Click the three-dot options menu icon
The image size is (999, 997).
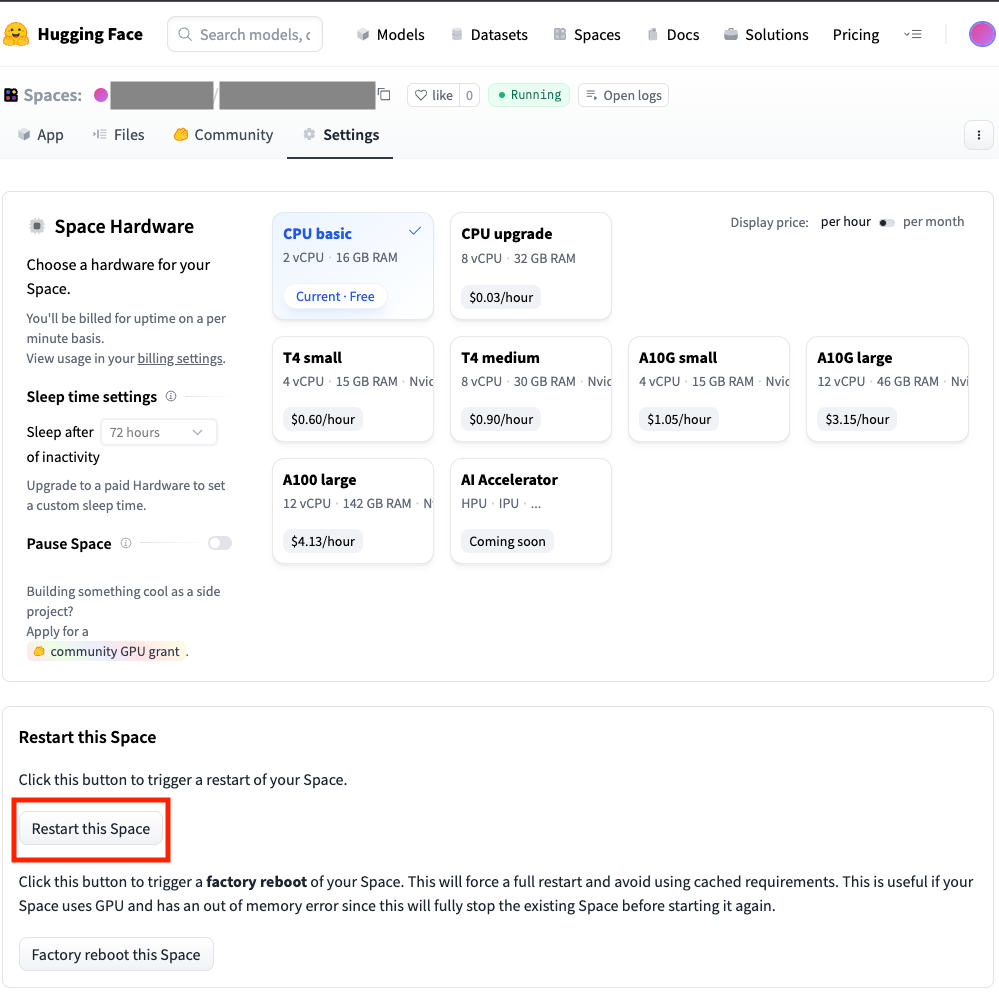pos(978,135)
